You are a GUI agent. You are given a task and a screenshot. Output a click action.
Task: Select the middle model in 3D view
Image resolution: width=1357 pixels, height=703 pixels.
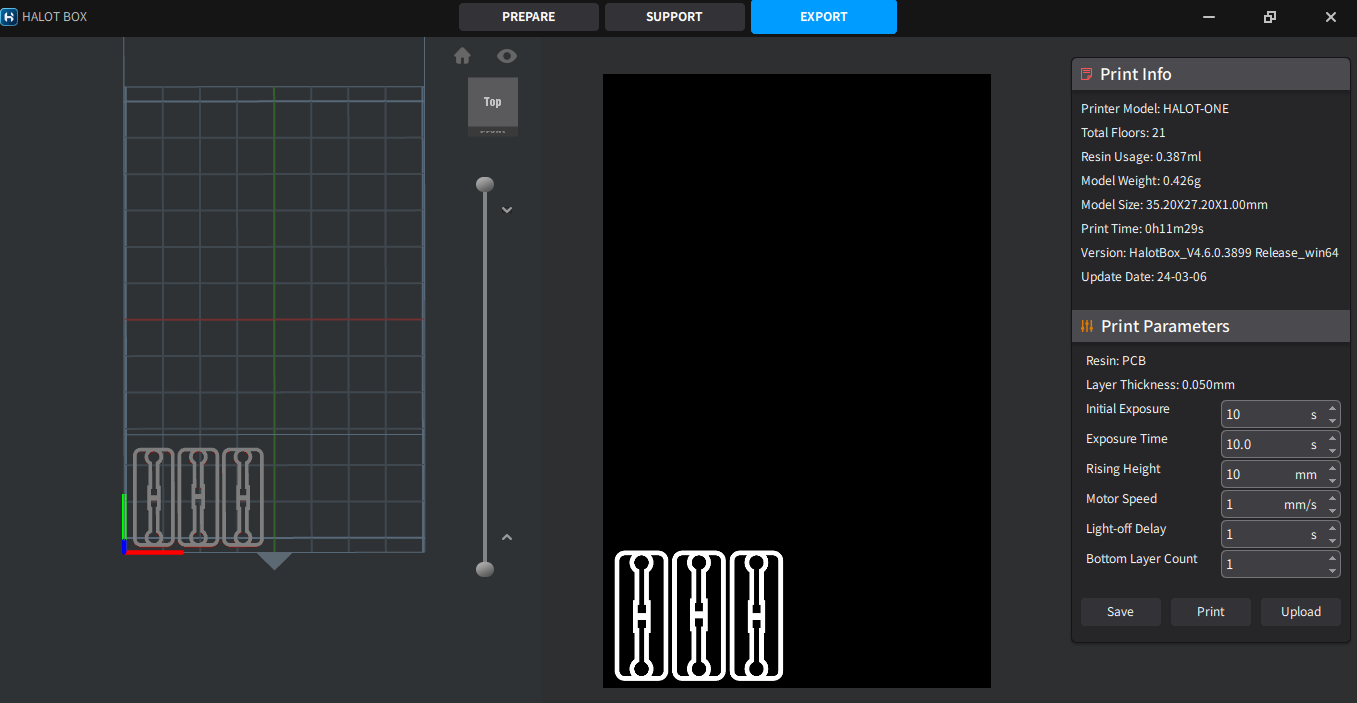pyautogui.click(x=198, y=497)
